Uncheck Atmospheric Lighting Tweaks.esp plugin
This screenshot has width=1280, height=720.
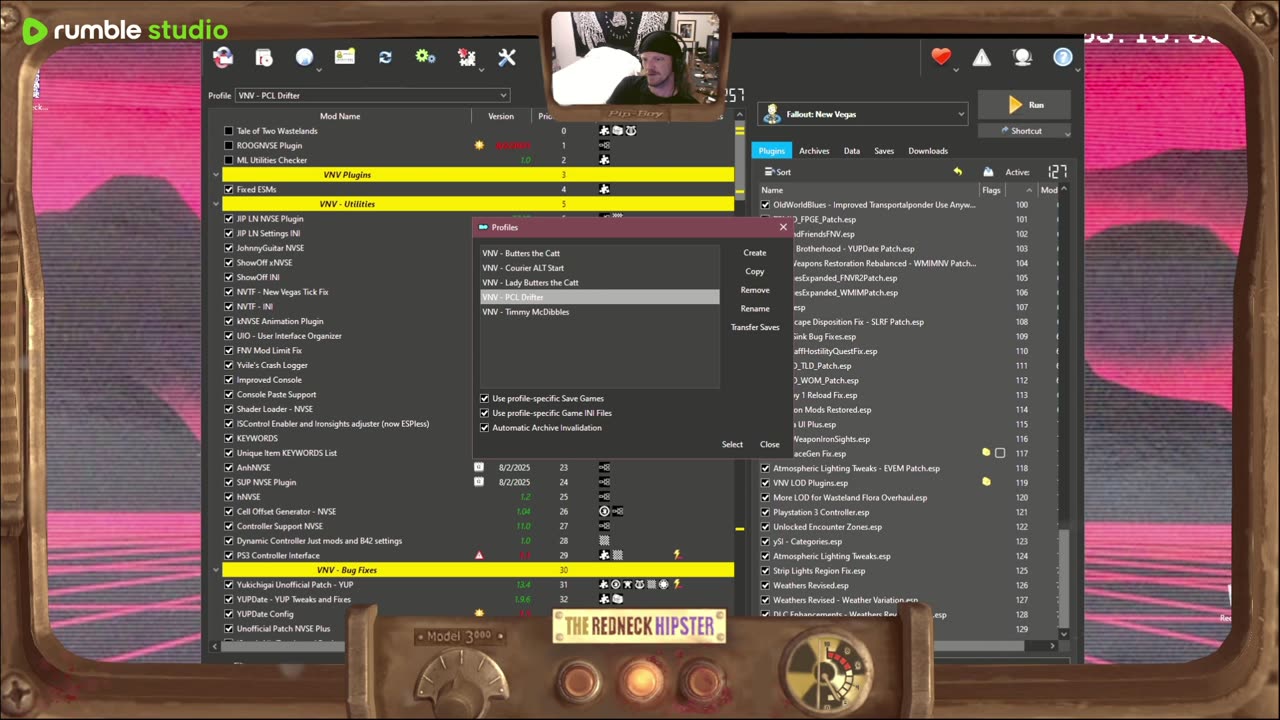[766, 556]
